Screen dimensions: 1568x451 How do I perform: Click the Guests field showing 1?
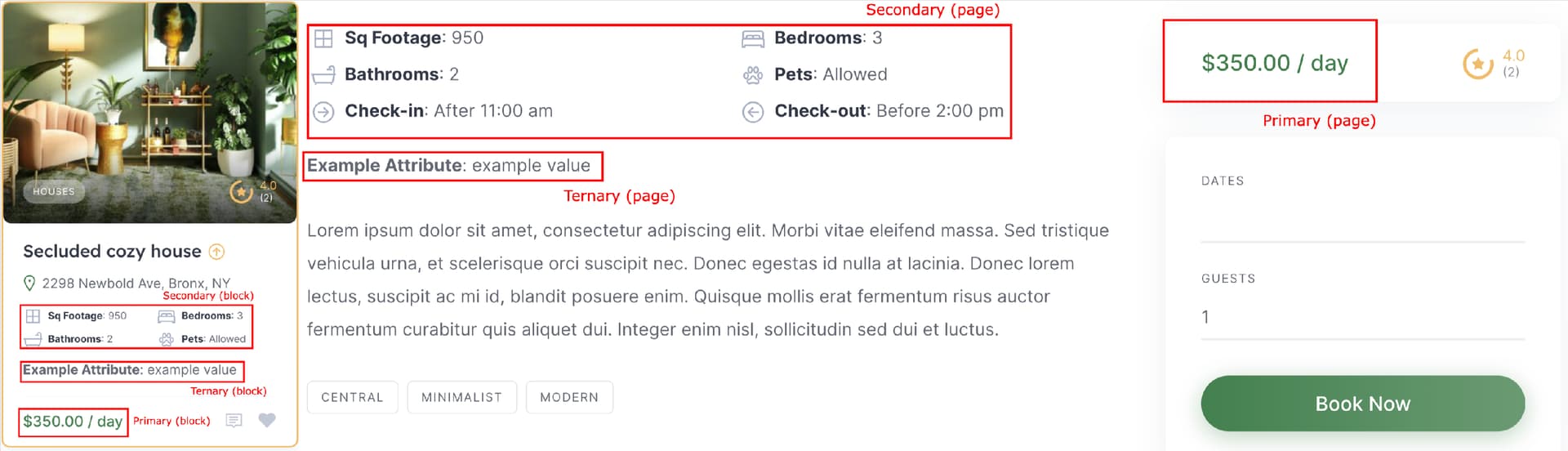[x=1362, y=317]
